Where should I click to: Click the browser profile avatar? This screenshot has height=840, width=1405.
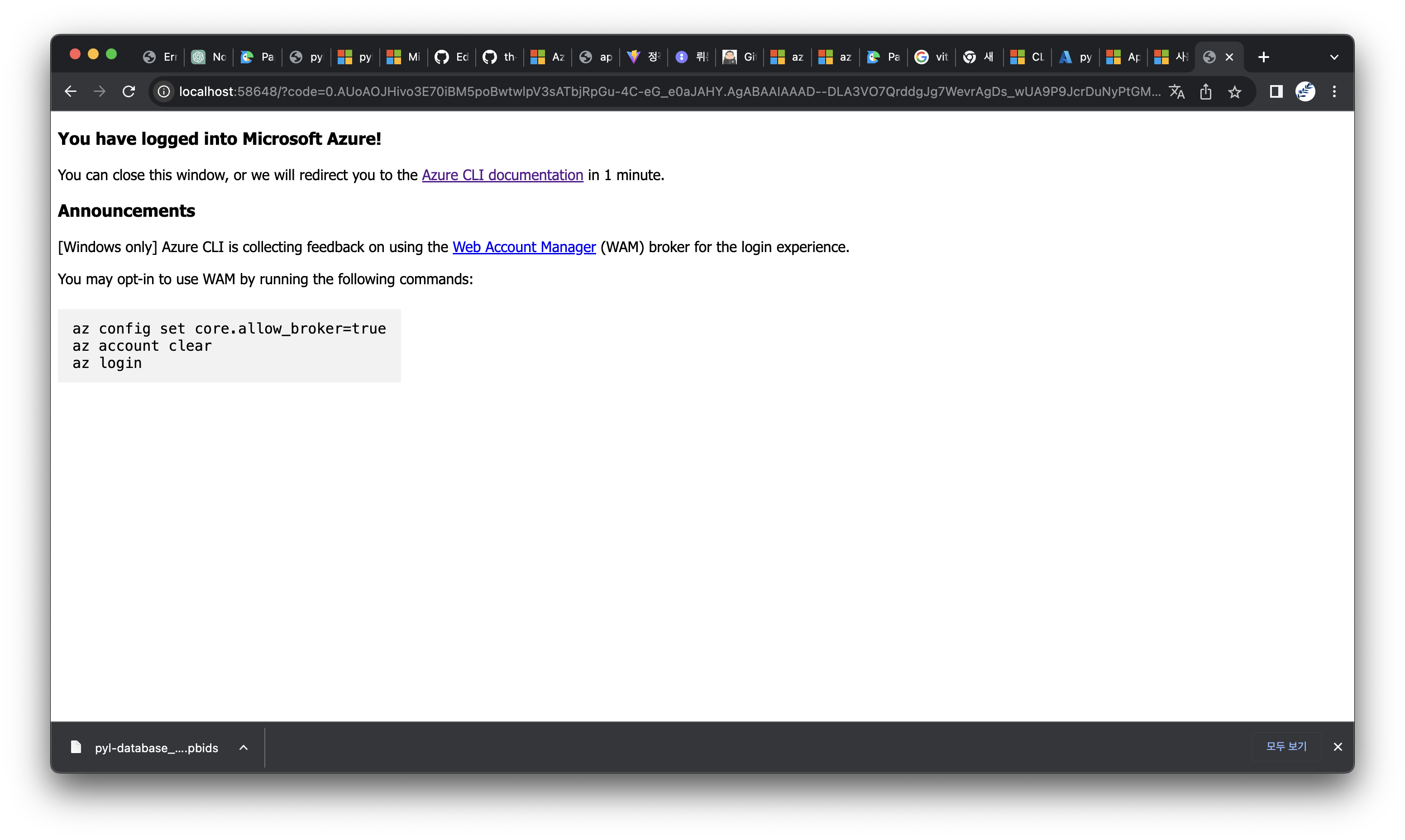[1306, 91]
